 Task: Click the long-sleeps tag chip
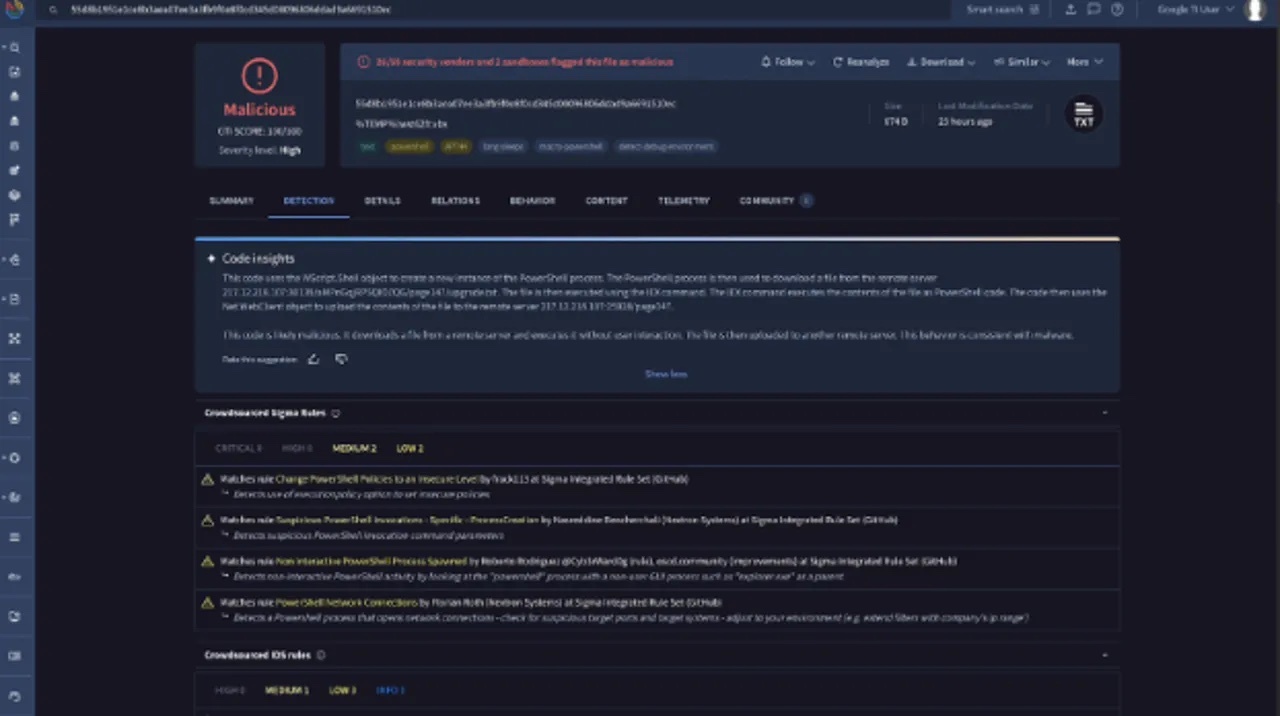(x=503, y=146)
